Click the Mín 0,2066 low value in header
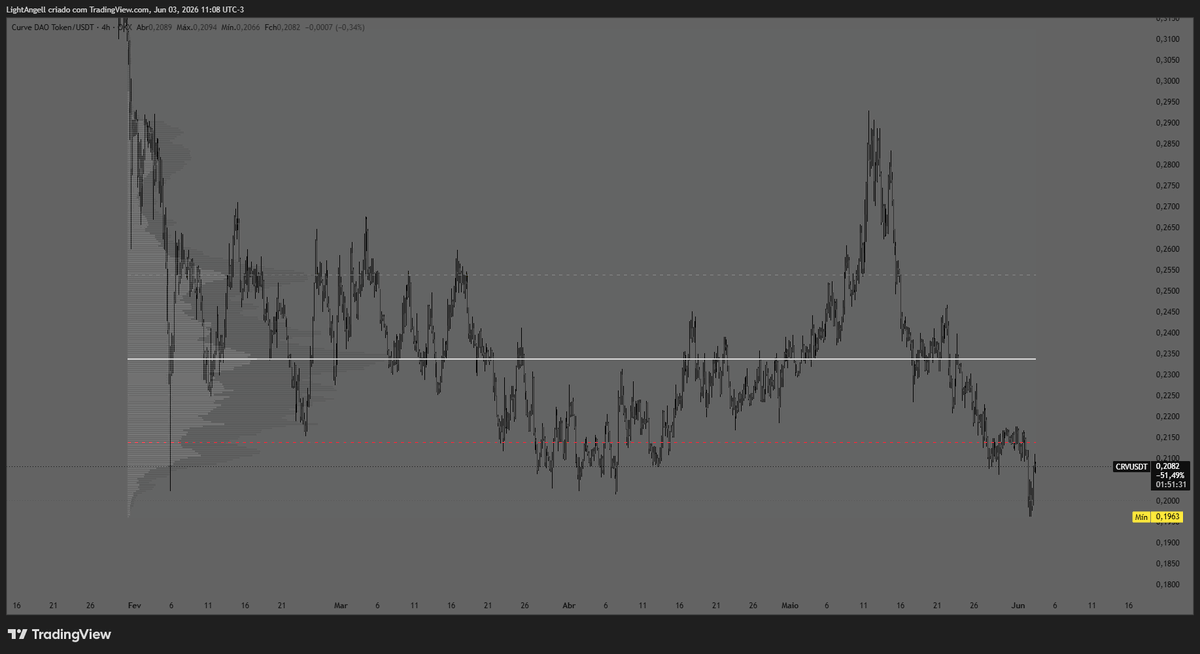 [x=243, y=27]
